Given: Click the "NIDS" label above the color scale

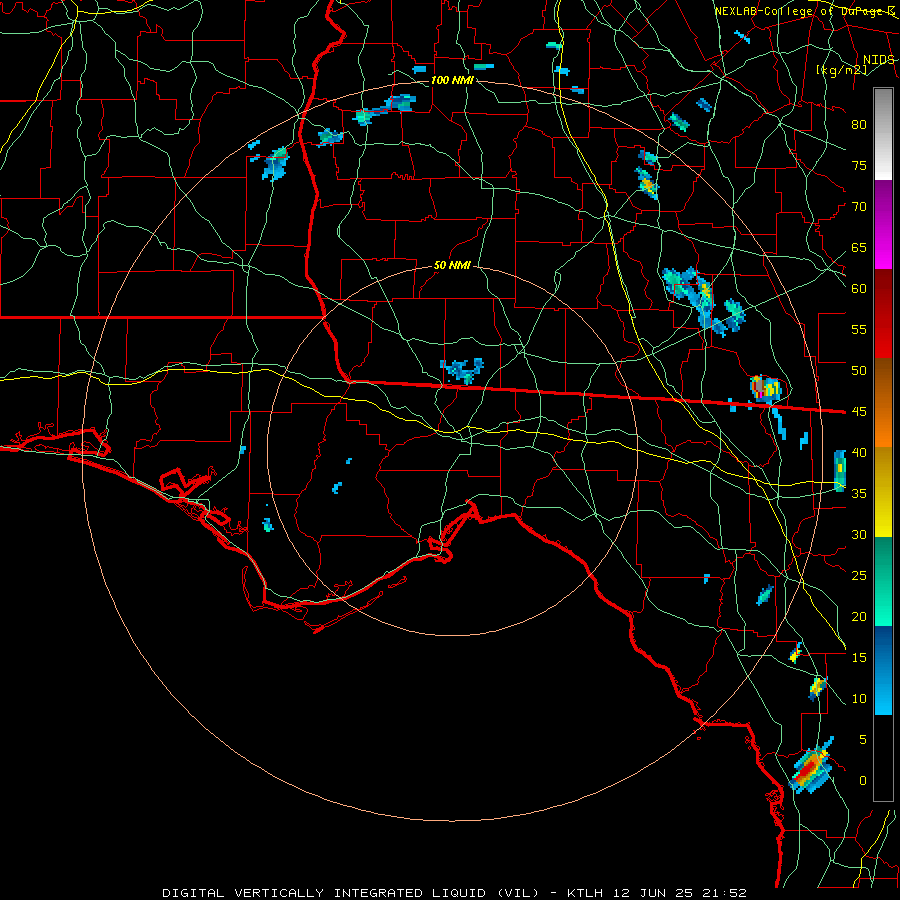Looking at the screenshot, I should [878, 60].
